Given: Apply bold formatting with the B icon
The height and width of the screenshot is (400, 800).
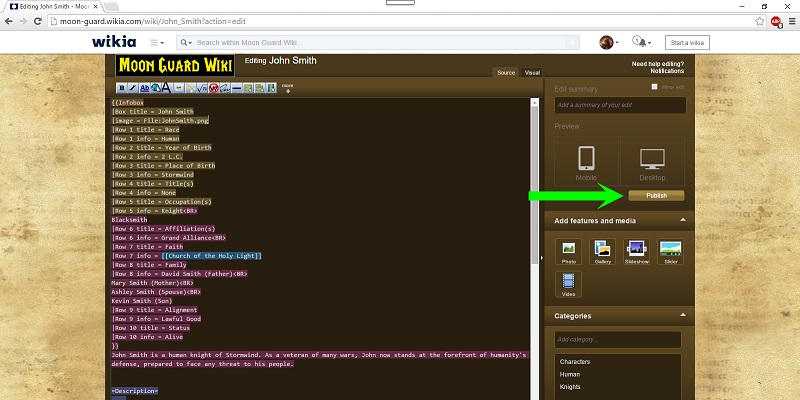Looking at the screenshot, I should pos(121,88).
